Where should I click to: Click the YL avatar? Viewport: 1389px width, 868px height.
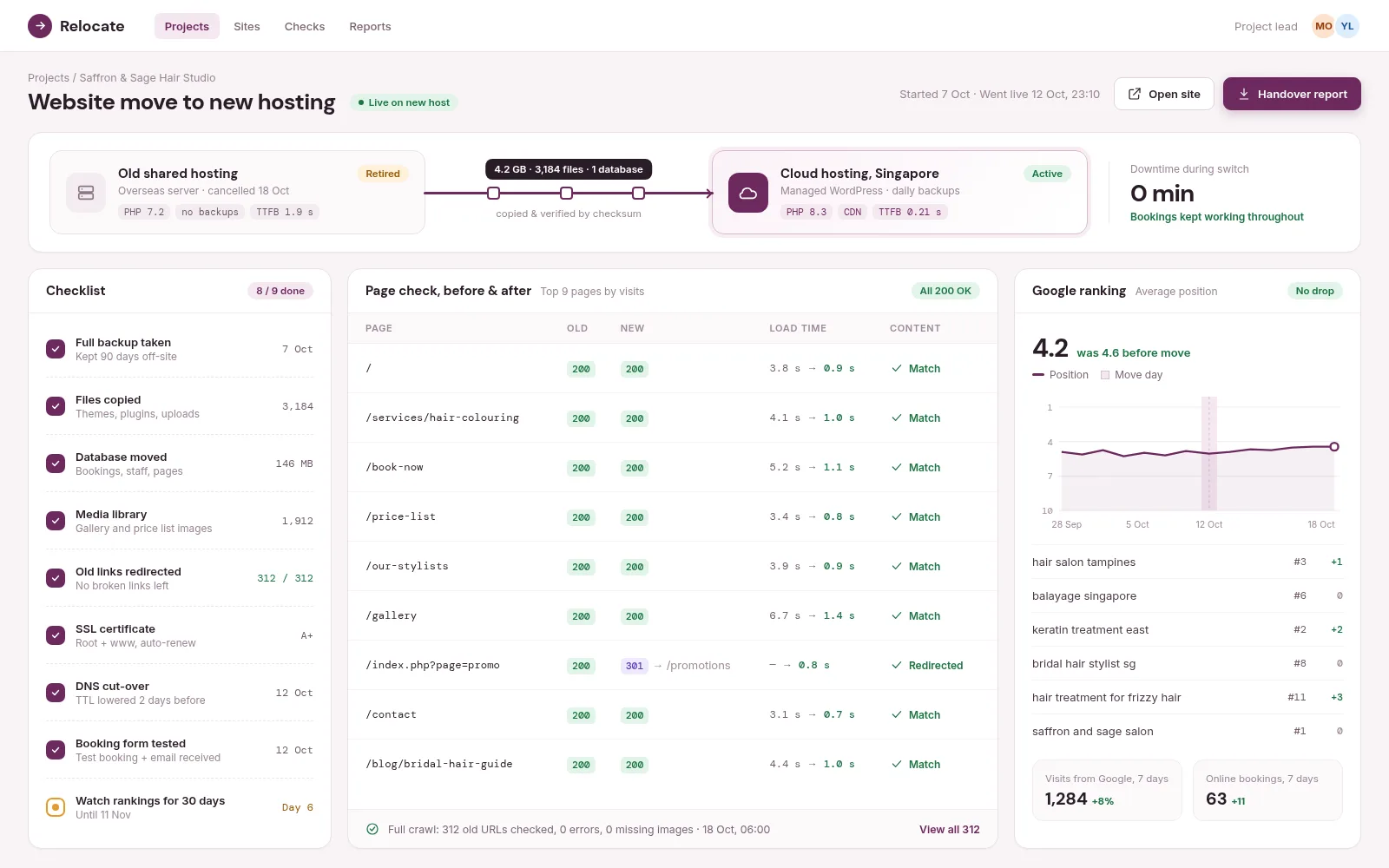(x=1347, y=26)
